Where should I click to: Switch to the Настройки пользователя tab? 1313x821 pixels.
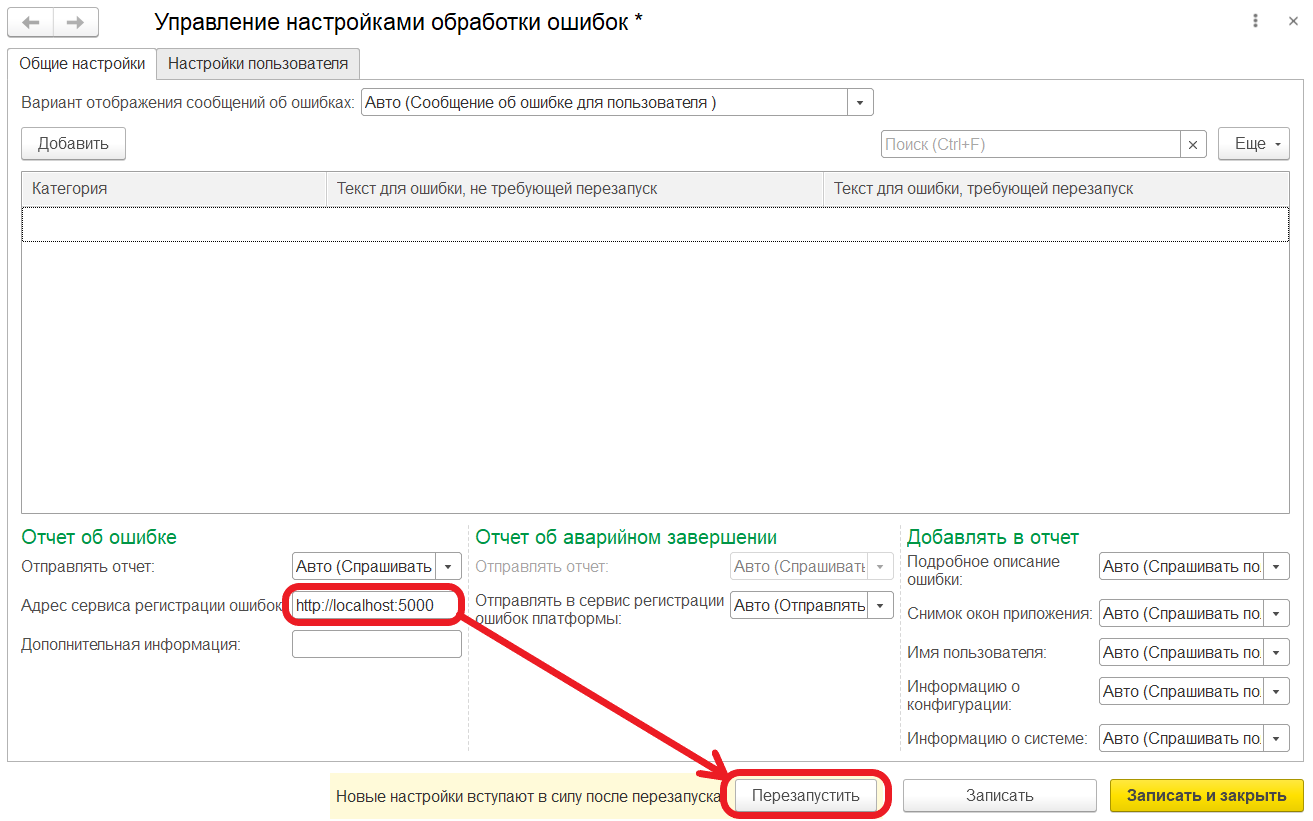(258, 63)
